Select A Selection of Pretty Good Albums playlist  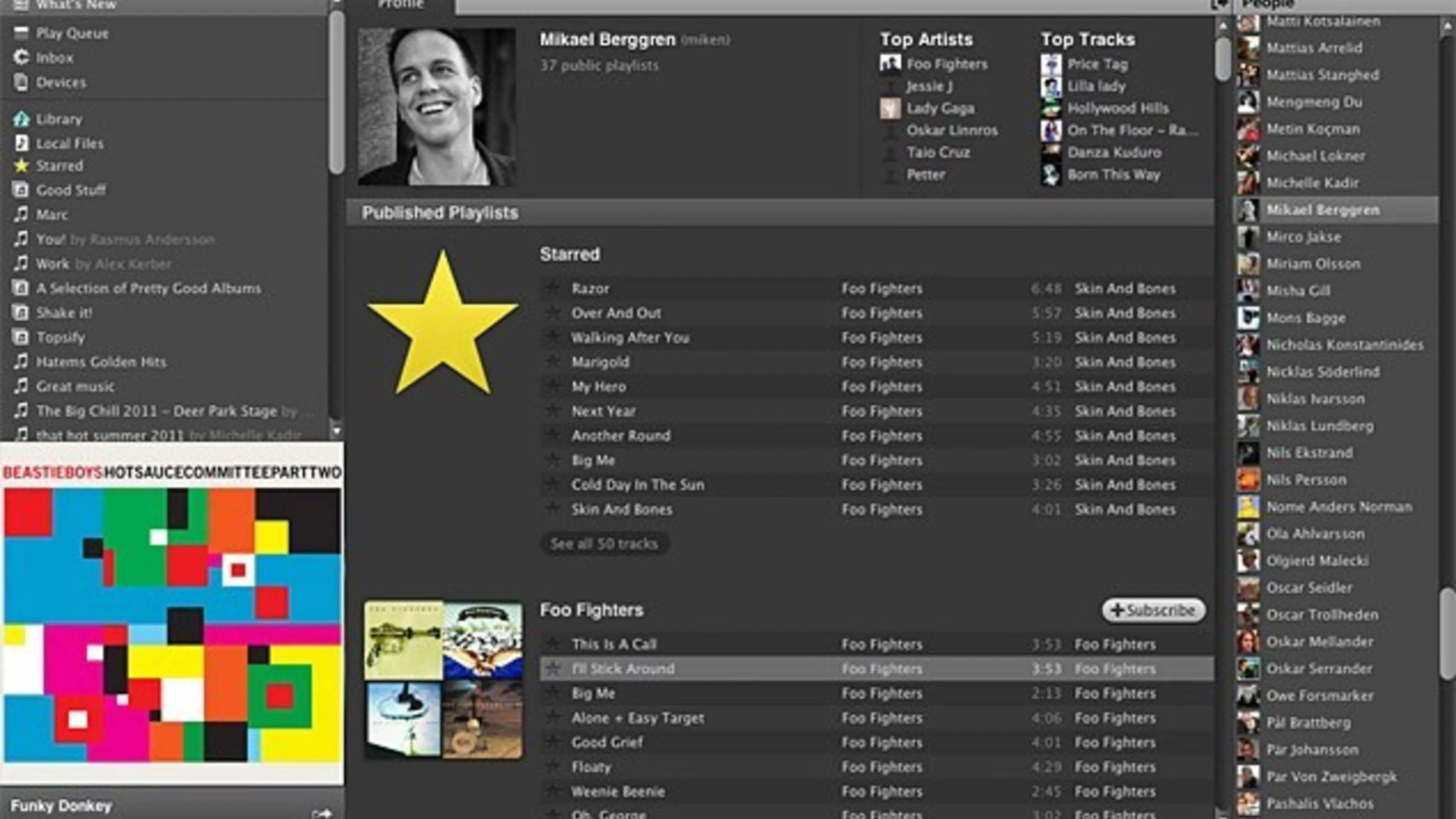tap(149, 288)
